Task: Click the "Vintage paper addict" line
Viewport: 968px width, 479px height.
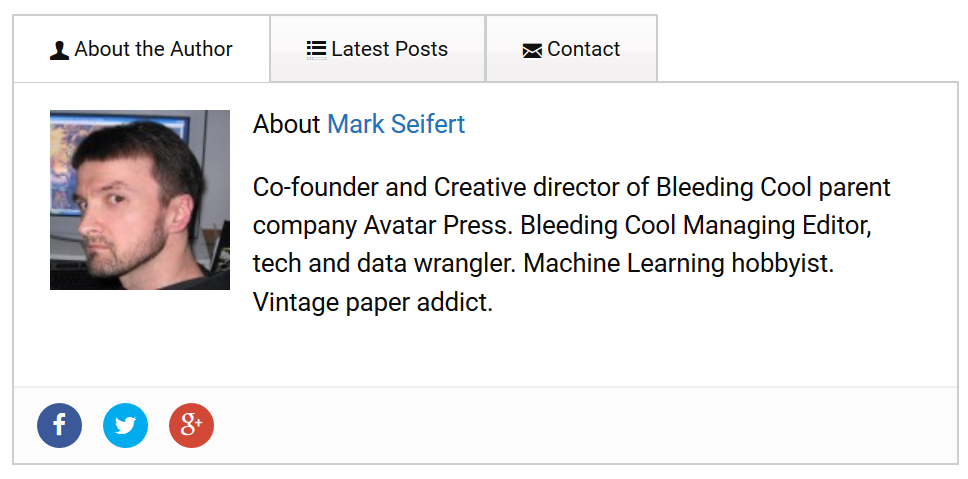Action: pos(373,302)
